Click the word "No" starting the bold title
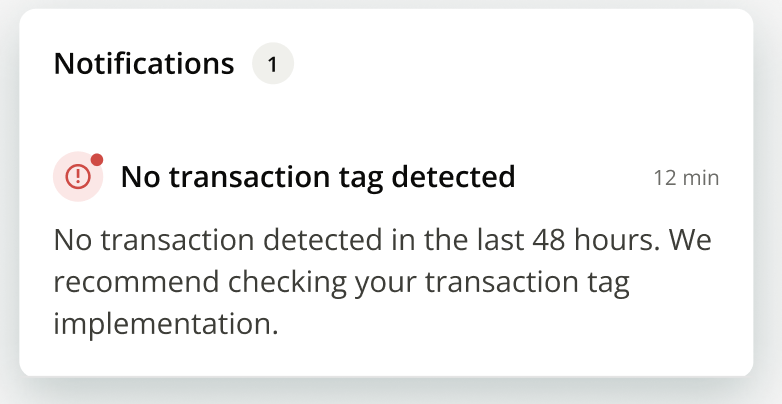The image size is (782, 404). (x=140, y=178)
